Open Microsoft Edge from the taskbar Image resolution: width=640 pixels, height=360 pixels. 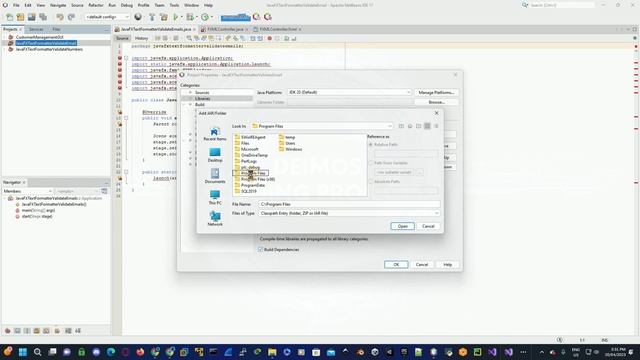pyautogui.click(x=111, y=352)
